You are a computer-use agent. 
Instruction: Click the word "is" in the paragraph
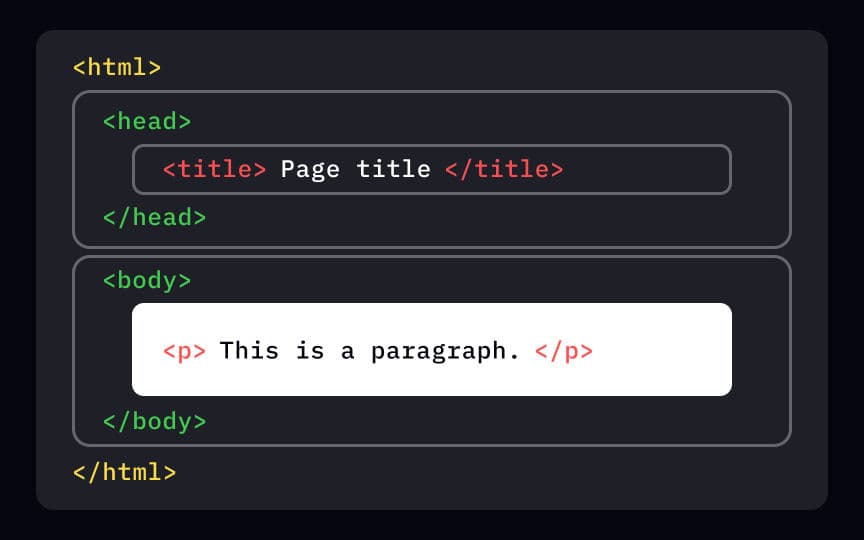tap(310, 351)
